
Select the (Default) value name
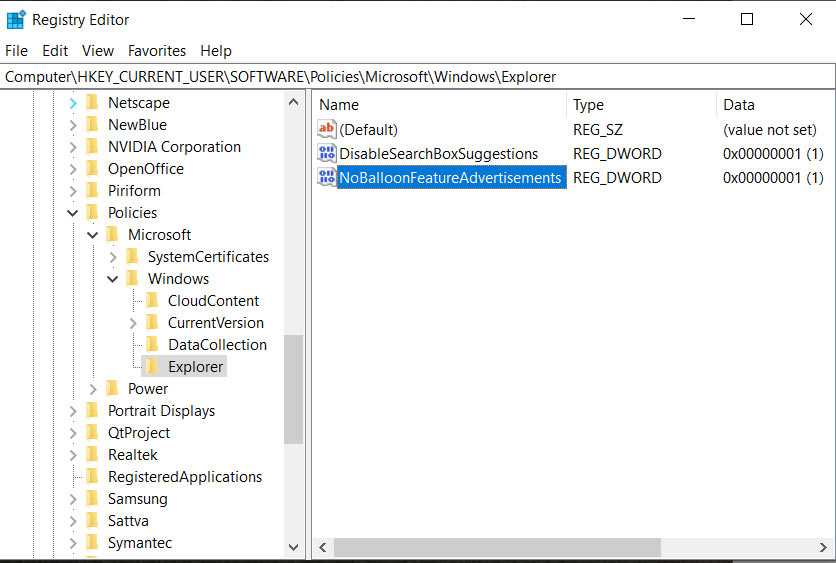[x=368, y=130]
